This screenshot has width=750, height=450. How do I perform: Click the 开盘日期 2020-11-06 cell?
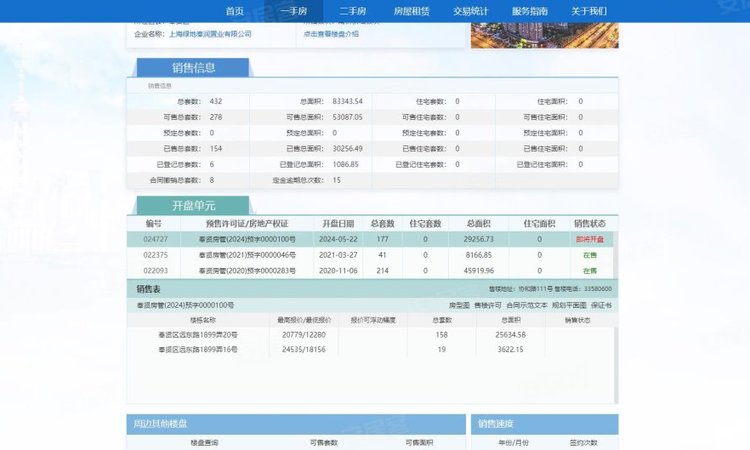[338, 271]
